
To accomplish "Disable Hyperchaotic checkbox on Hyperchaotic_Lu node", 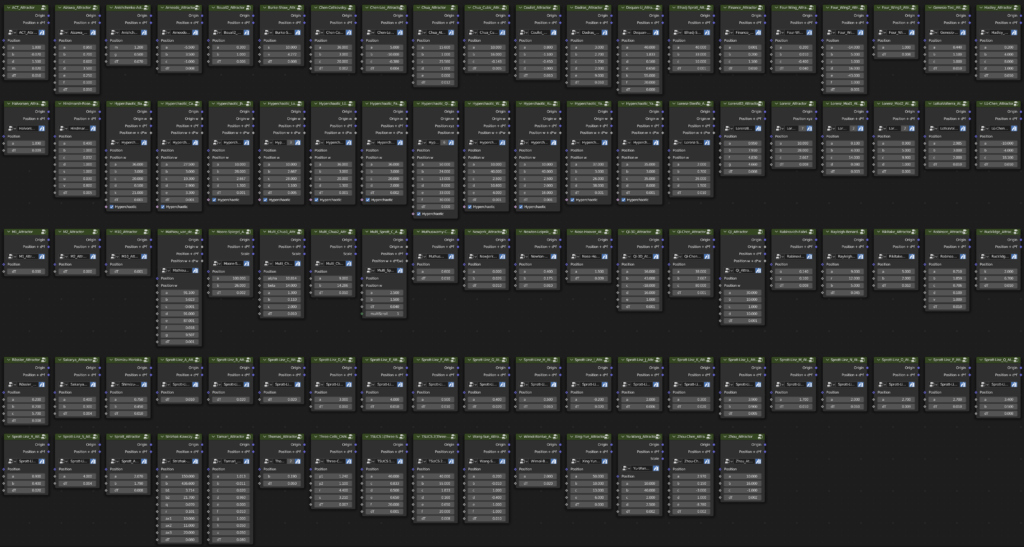I will [x=265, y=200].
